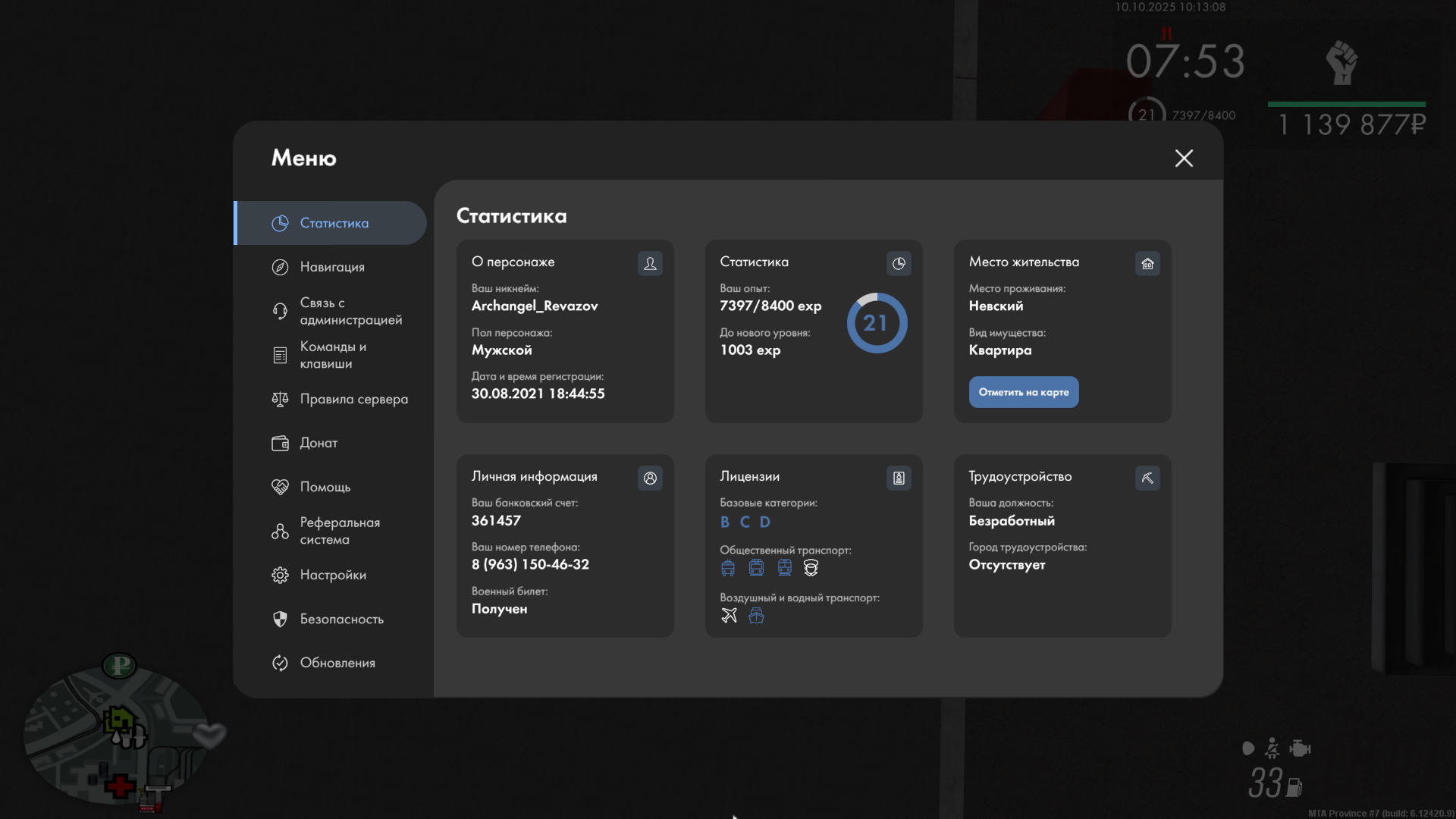Click the account icon in Личная информация card
Viewport: 1456px width, 819px height.
[x=650, y=478]
